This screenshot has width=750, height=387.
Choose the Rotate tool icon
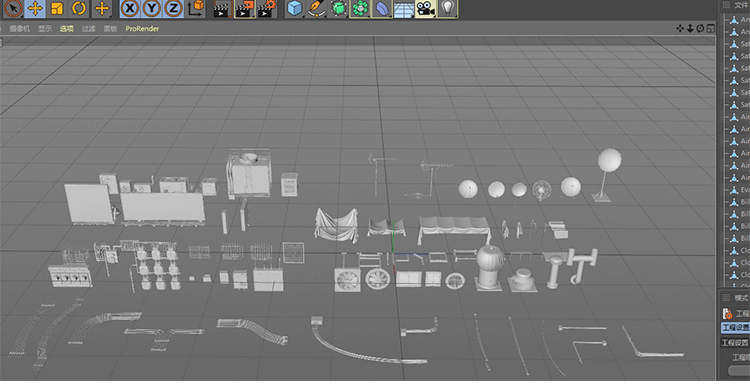coord(79,9)
